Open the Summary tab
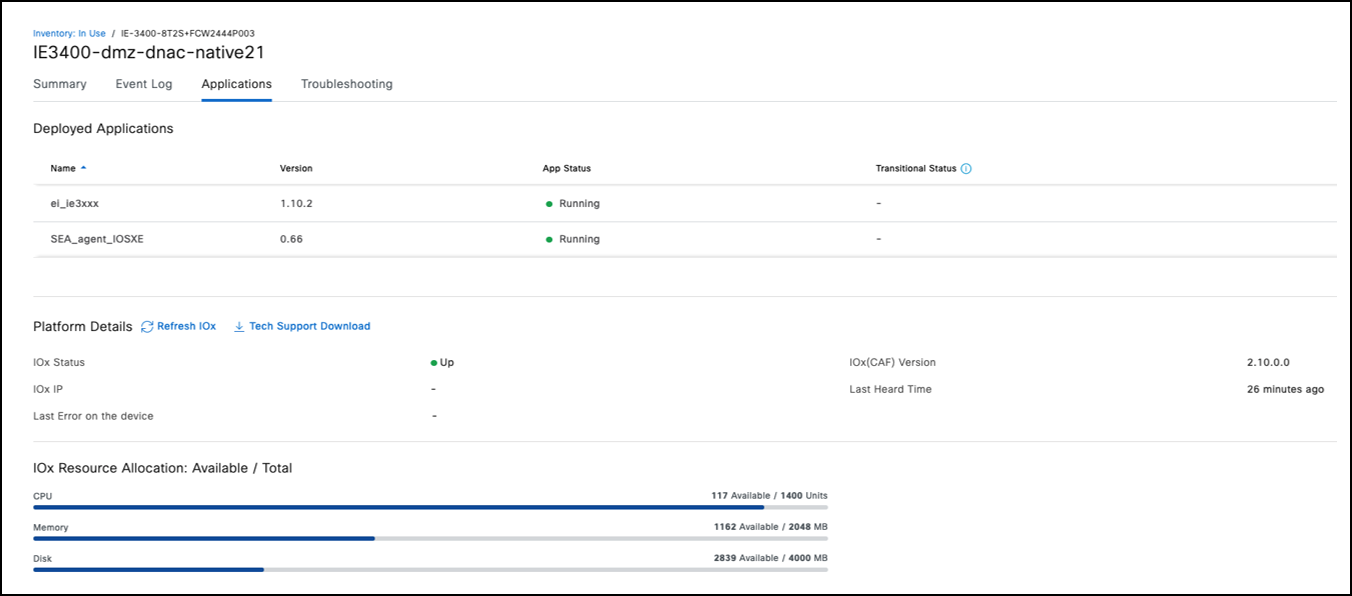Image resolution: width=1352 pixels, height=596 pixels. tap(60, 84)
